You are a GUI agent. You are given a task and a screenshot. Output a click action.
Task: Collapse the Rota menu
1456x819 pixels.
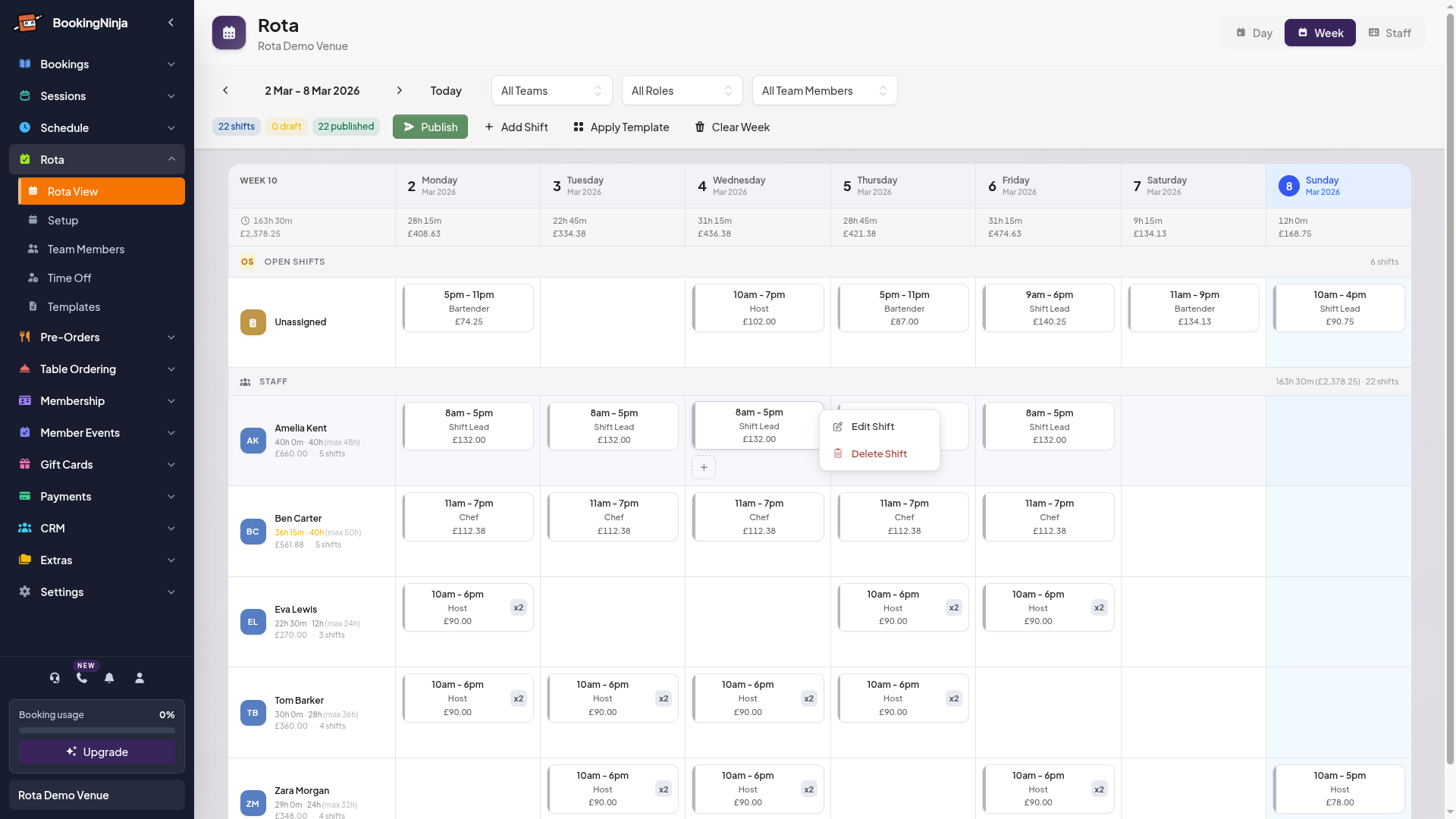click(x=97, y=159)
